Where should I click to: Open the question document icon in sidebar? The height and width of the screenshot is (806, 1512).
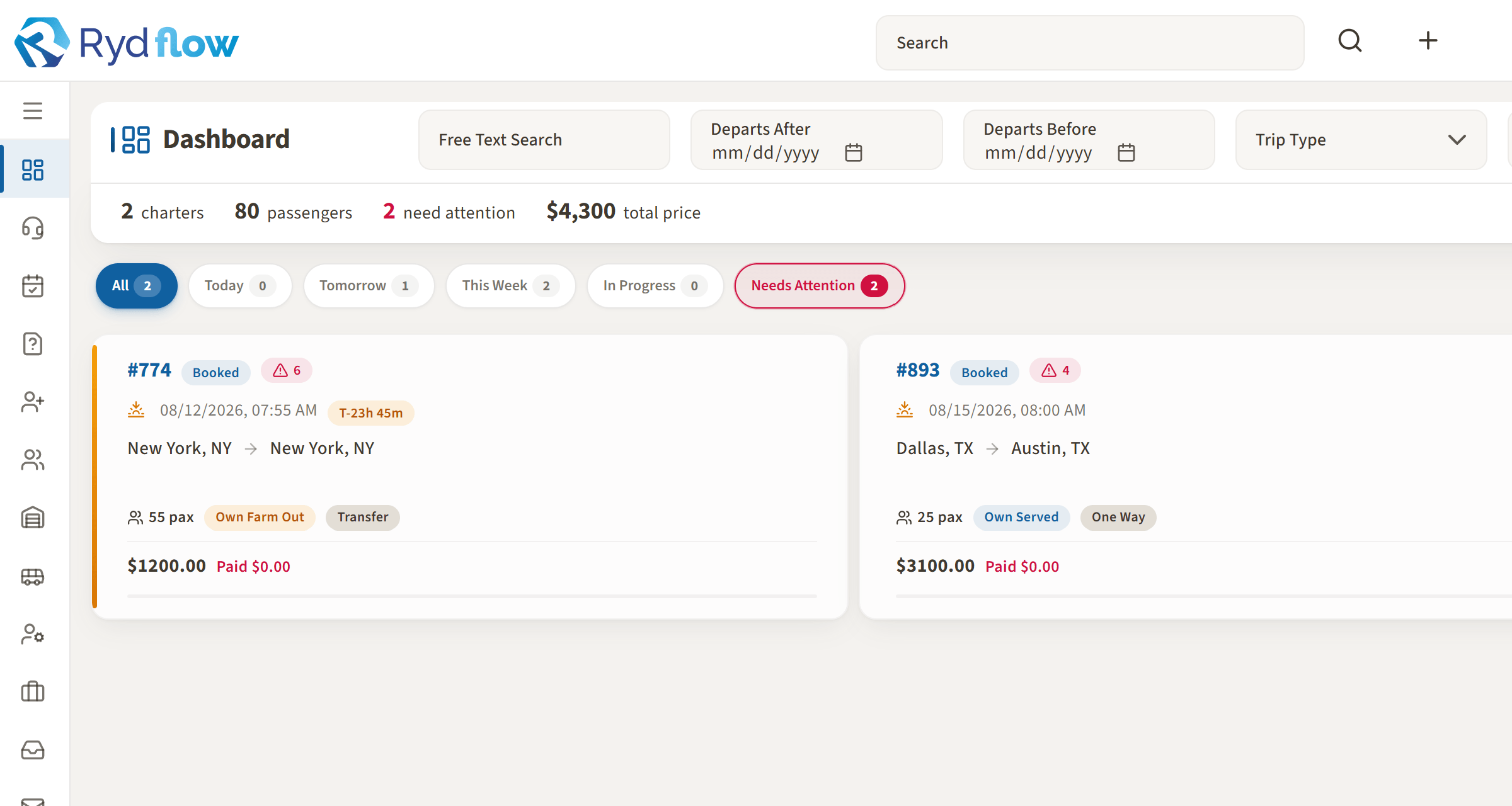click(x=33, y=344)
